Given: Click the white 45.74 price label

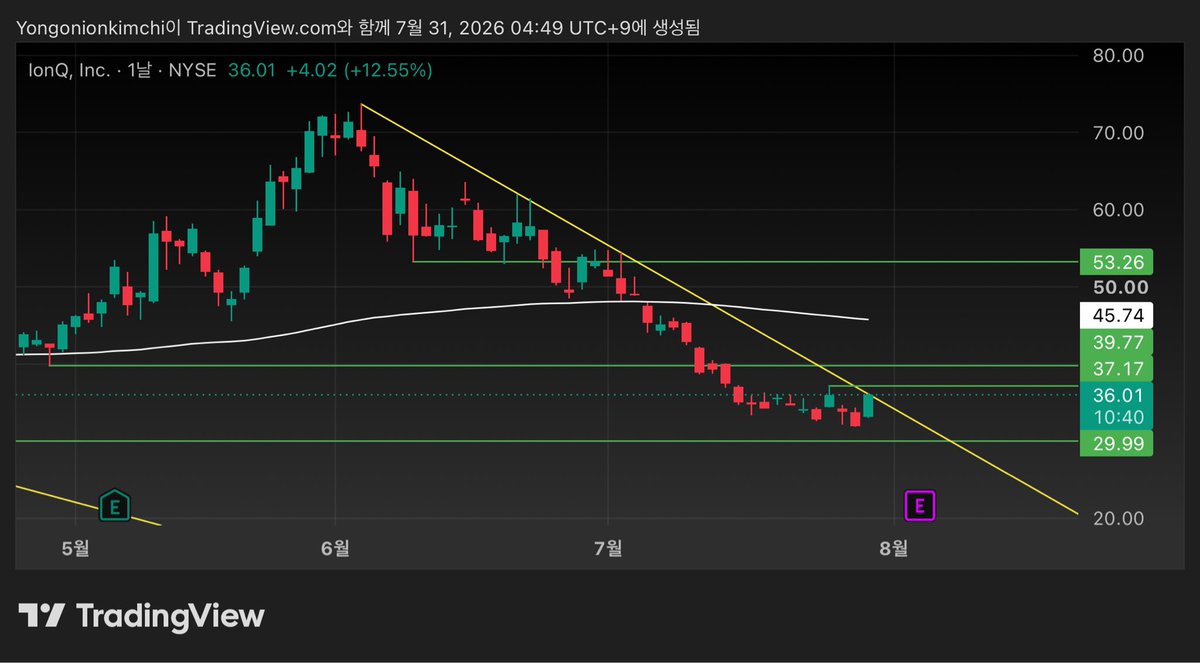Looking at the screenshot, I should tap(1117, 315).
